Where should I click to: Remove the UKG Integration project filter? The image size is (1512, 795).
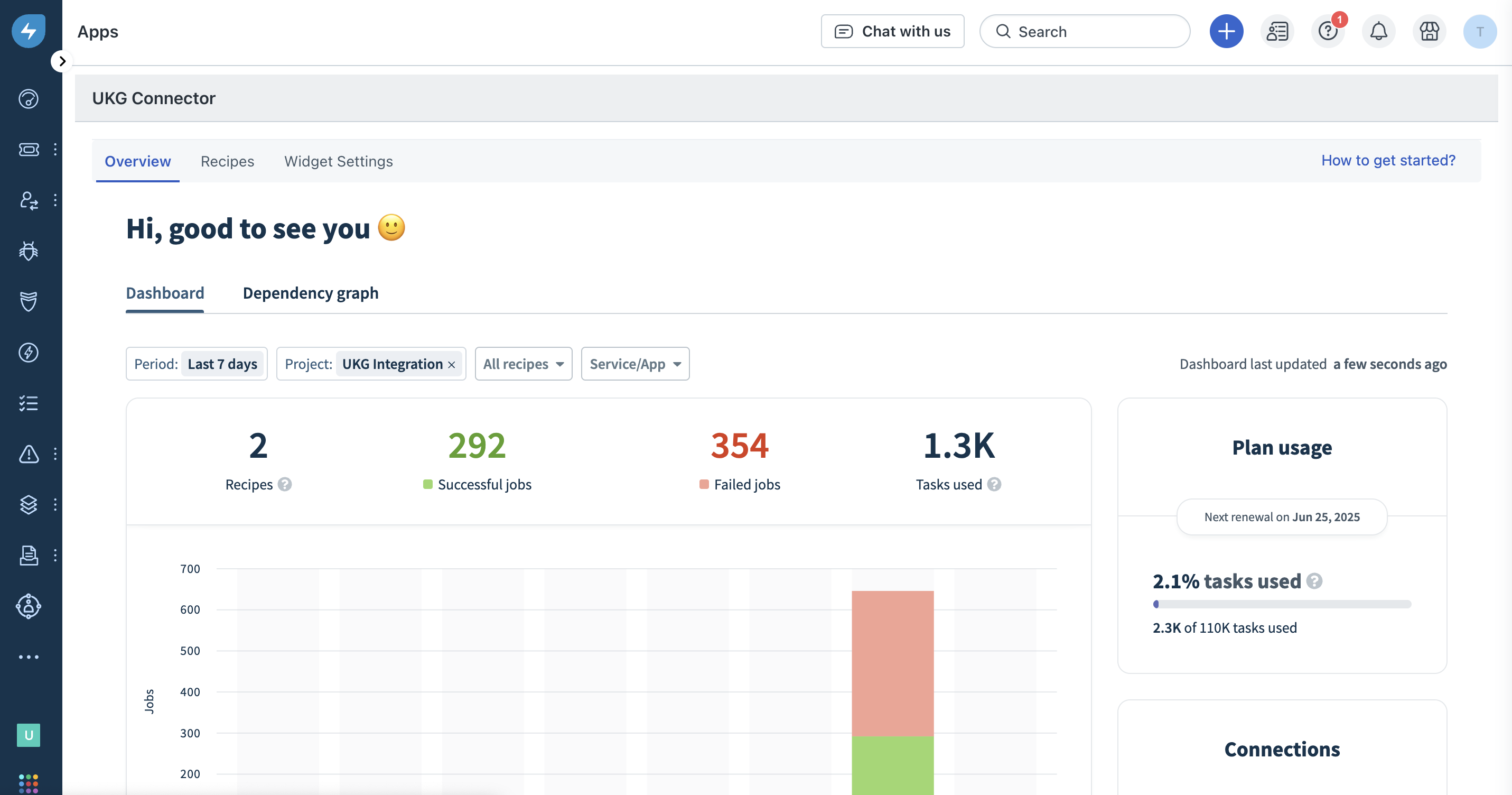[451, 365]
